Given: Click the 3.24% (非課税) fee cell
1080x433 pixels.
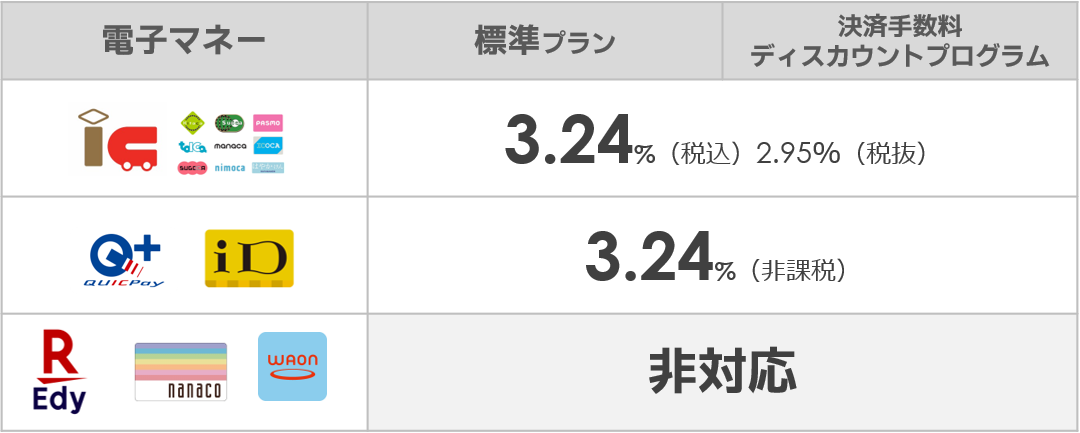Looking at the screenshot, I should tap(723, 255).
